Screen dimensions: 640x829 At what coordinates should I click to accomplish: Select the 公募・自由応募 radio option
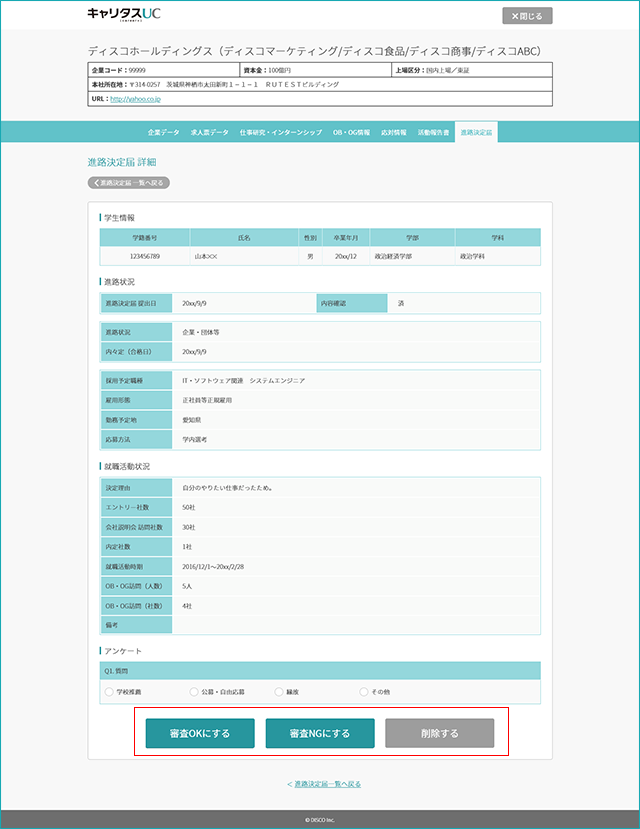(194, 692)
